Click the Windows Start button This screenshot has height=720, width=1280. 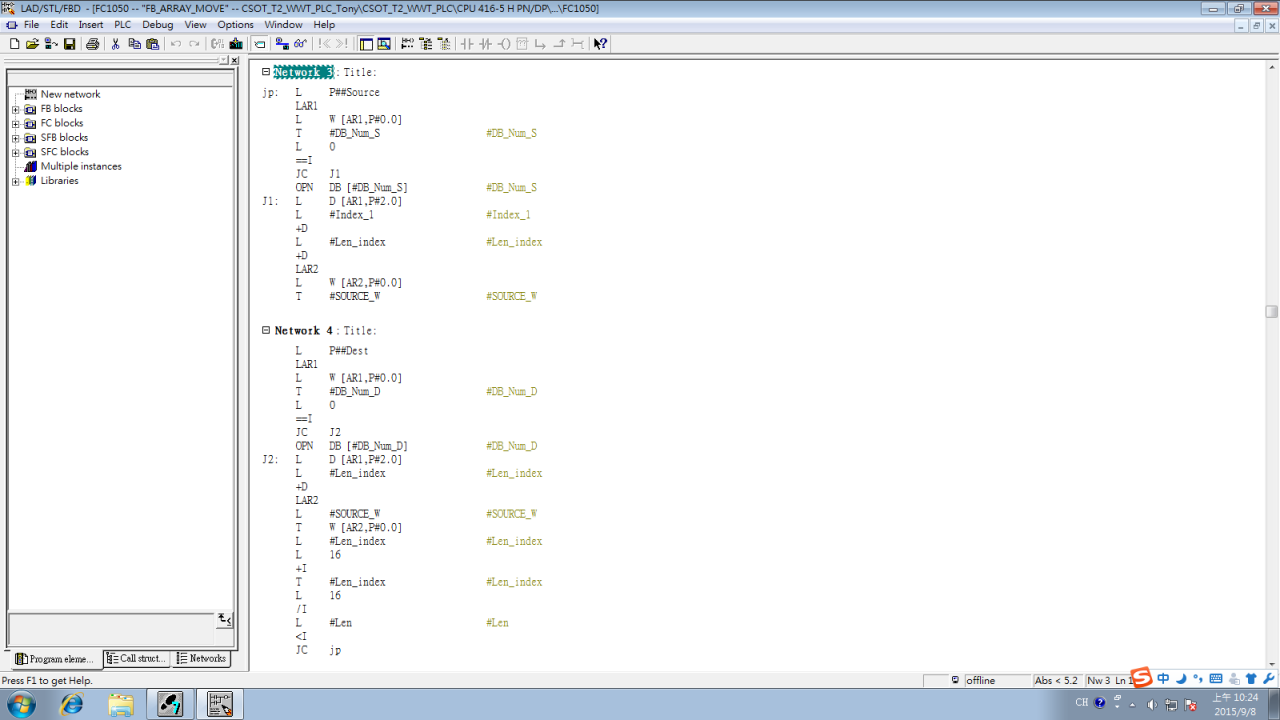pyautogui.click(x=20, y=704)
